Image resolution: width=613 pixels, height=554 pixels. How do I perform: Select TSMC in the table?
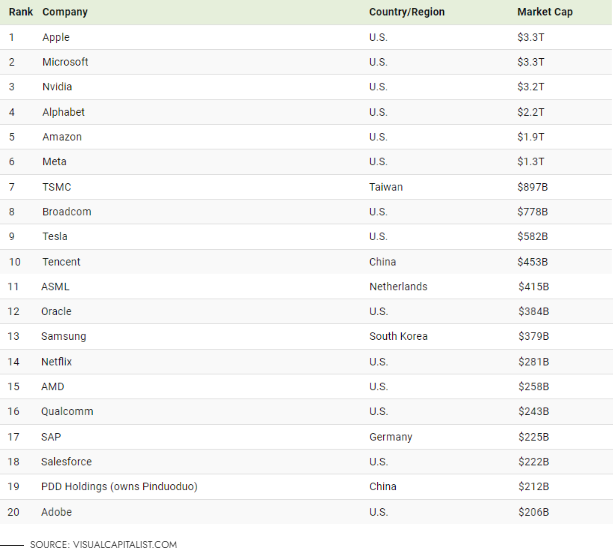pos(56,187)
